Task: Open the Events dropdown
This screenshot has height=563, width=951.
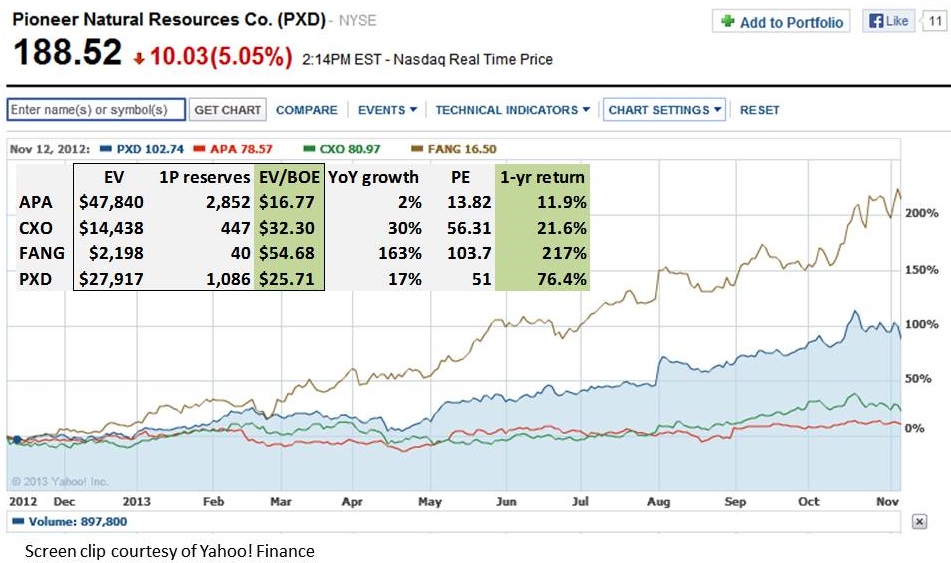Action: pyautogui.click(x=387, y=110)
